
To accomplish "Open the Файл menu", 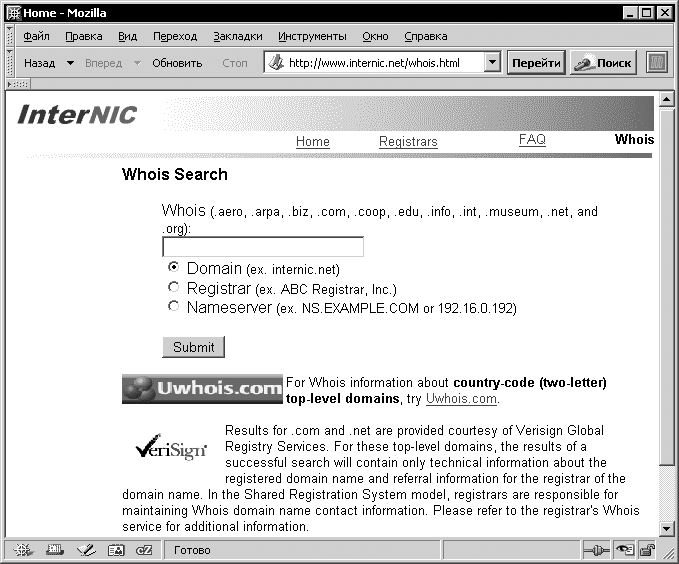I will (36, 36).
